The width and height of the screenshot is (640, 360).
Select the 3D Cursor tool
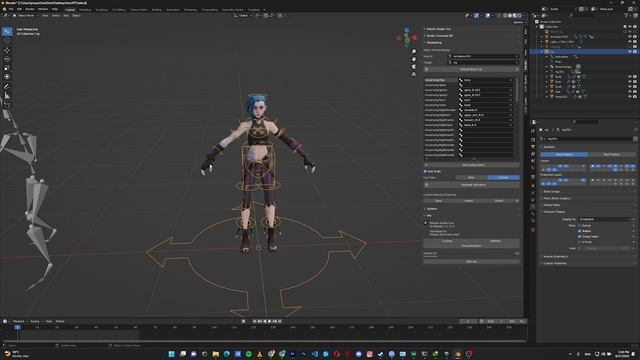click(x=7, y=41)
